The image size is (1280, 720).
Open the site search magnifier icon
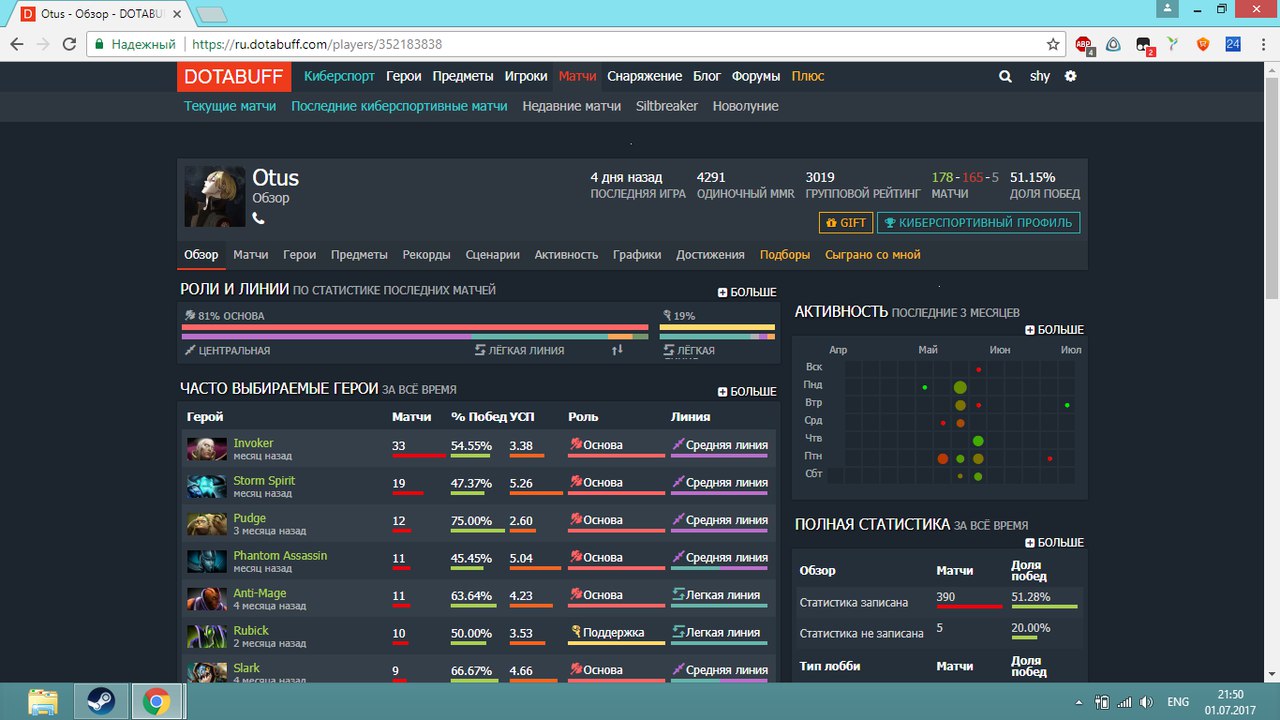click(1005, 76)
